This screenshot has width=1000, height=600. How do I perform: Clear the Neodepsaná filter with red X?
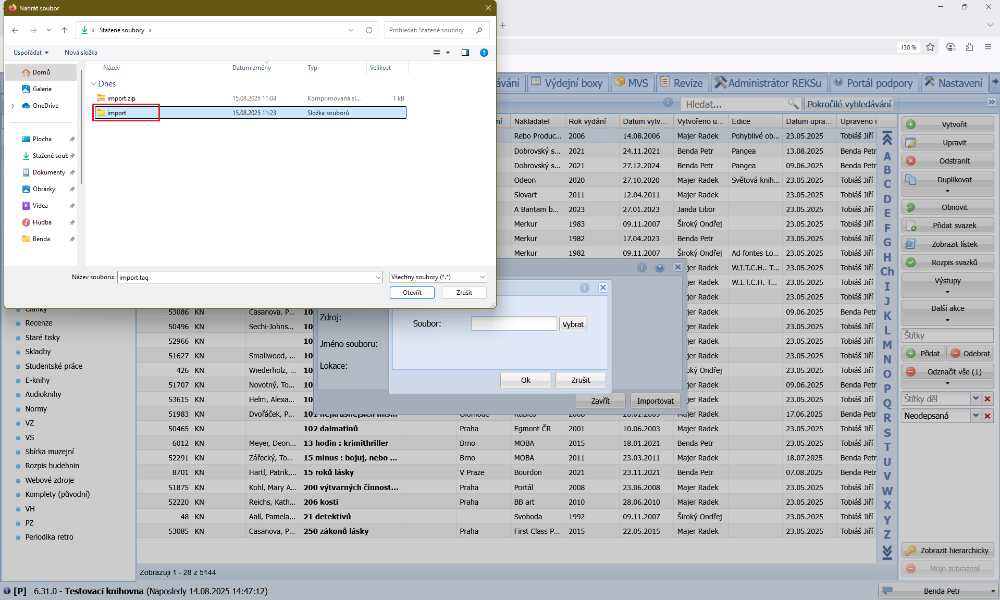[987, 414]
